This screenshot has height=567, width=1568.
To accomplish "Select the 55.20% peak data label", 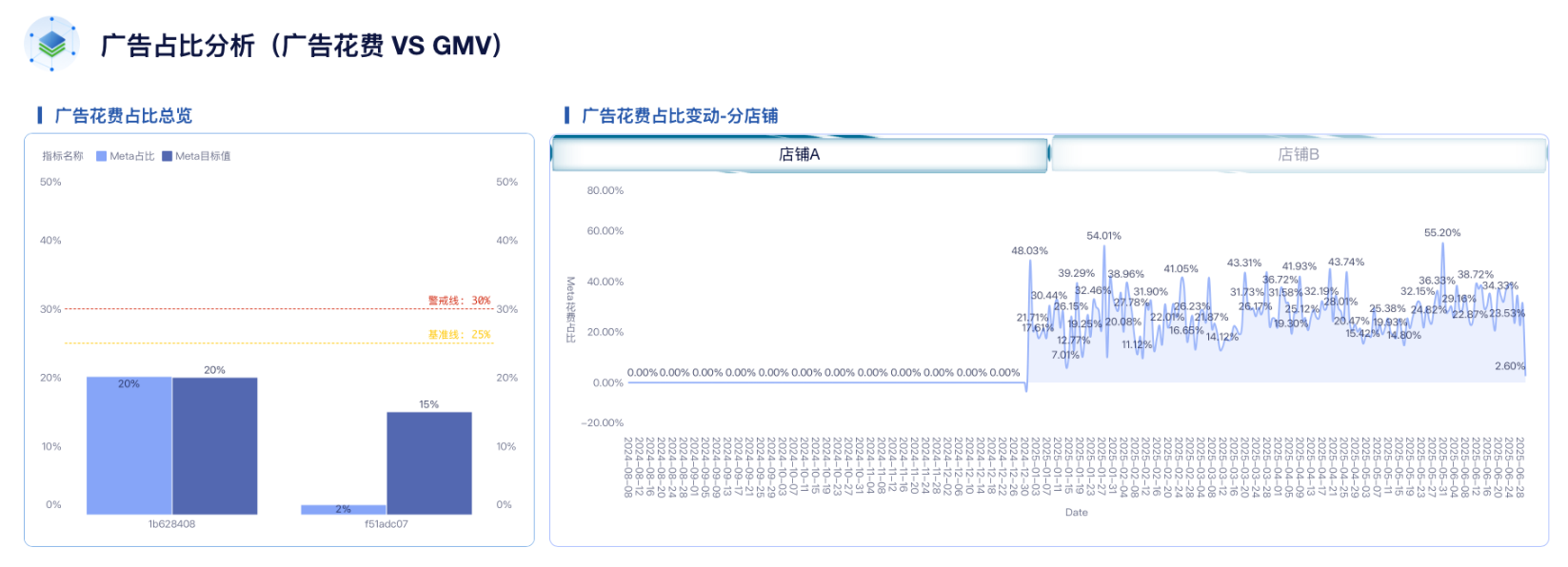I will pyautogui.click(x=1441, y=233).
